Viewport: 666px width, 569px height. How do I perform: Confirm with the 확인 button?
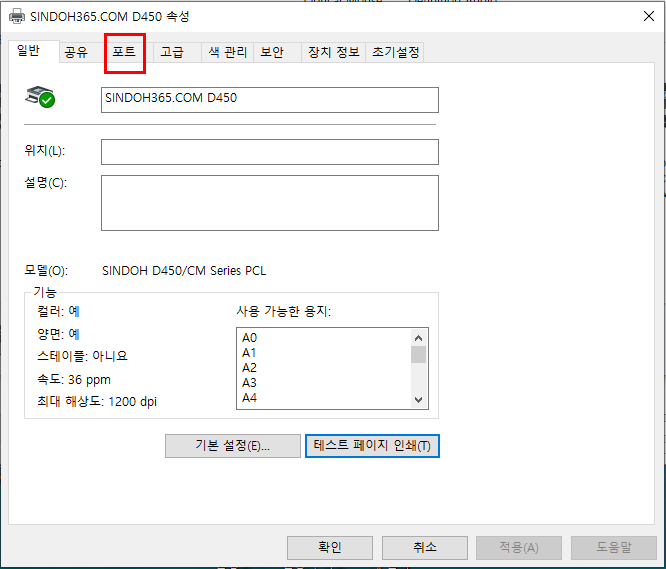[330, 548]
